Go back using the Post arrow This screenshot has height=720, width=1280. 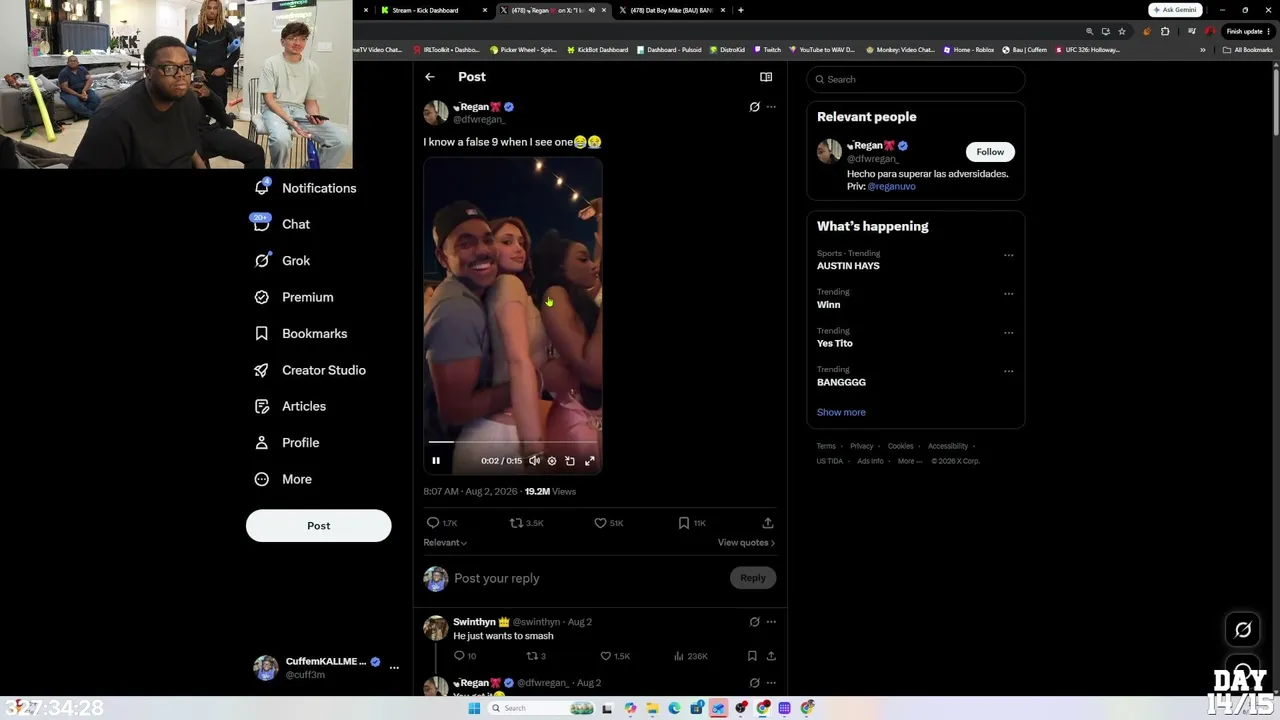click(430, 77)
